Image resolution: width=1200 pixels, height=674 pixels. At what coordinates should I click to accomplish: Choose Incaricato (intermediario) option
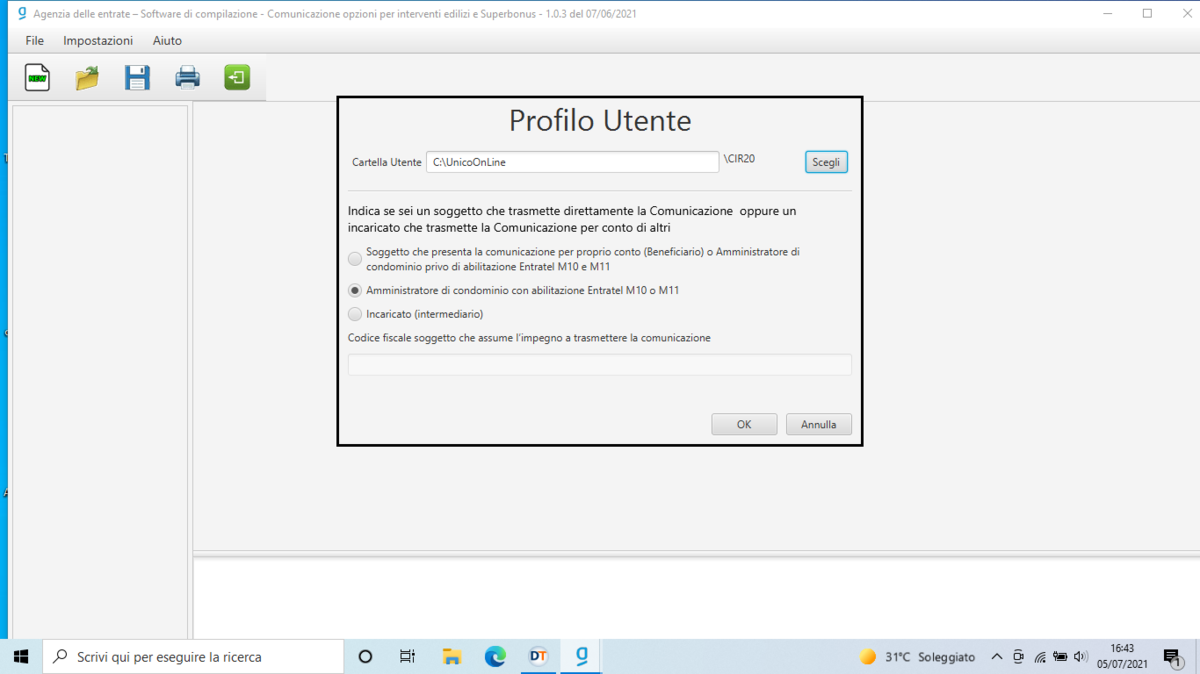pos(354,314)
